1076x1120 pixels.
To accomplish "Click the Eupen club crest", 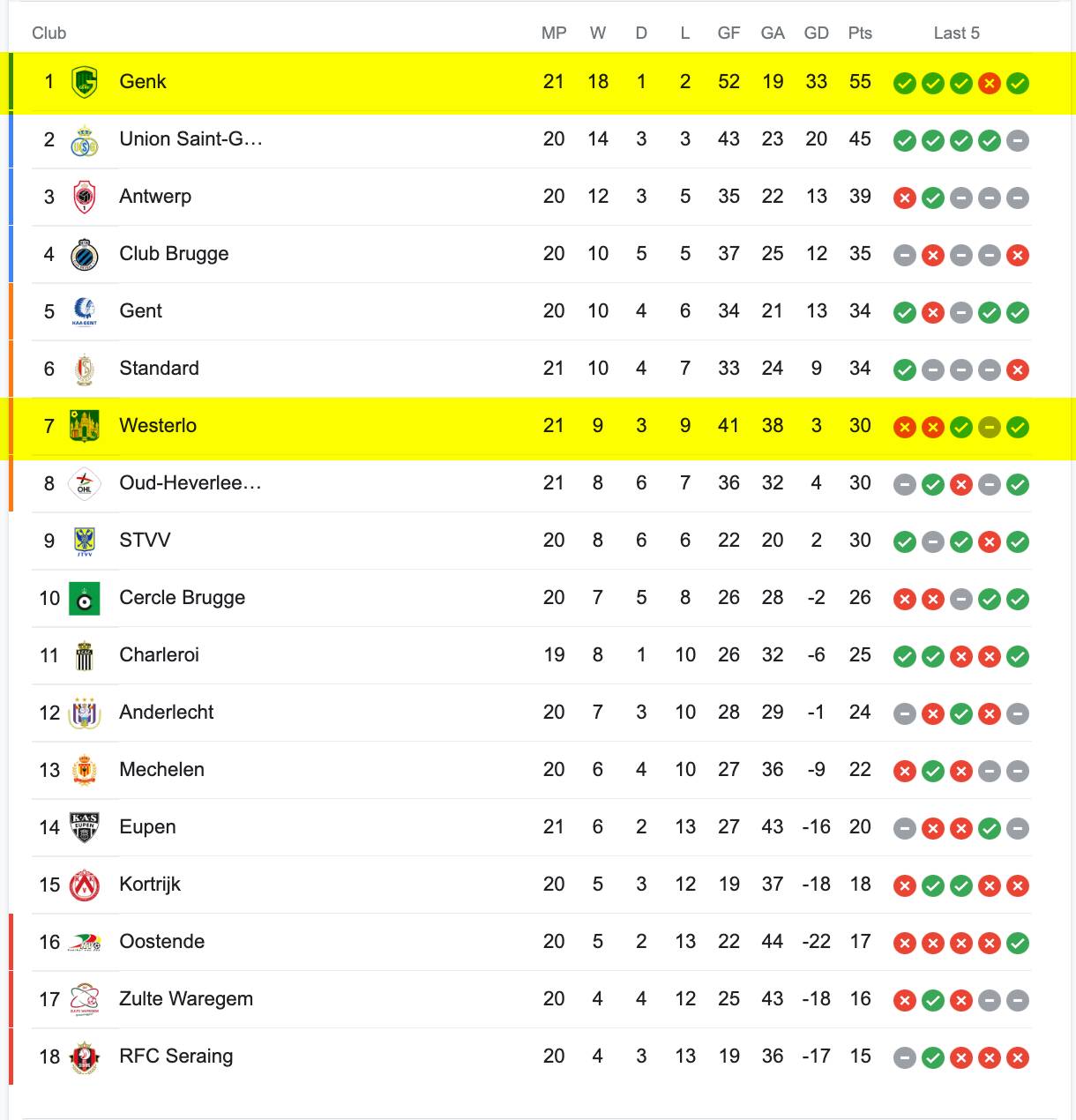I will click(85, 827).
